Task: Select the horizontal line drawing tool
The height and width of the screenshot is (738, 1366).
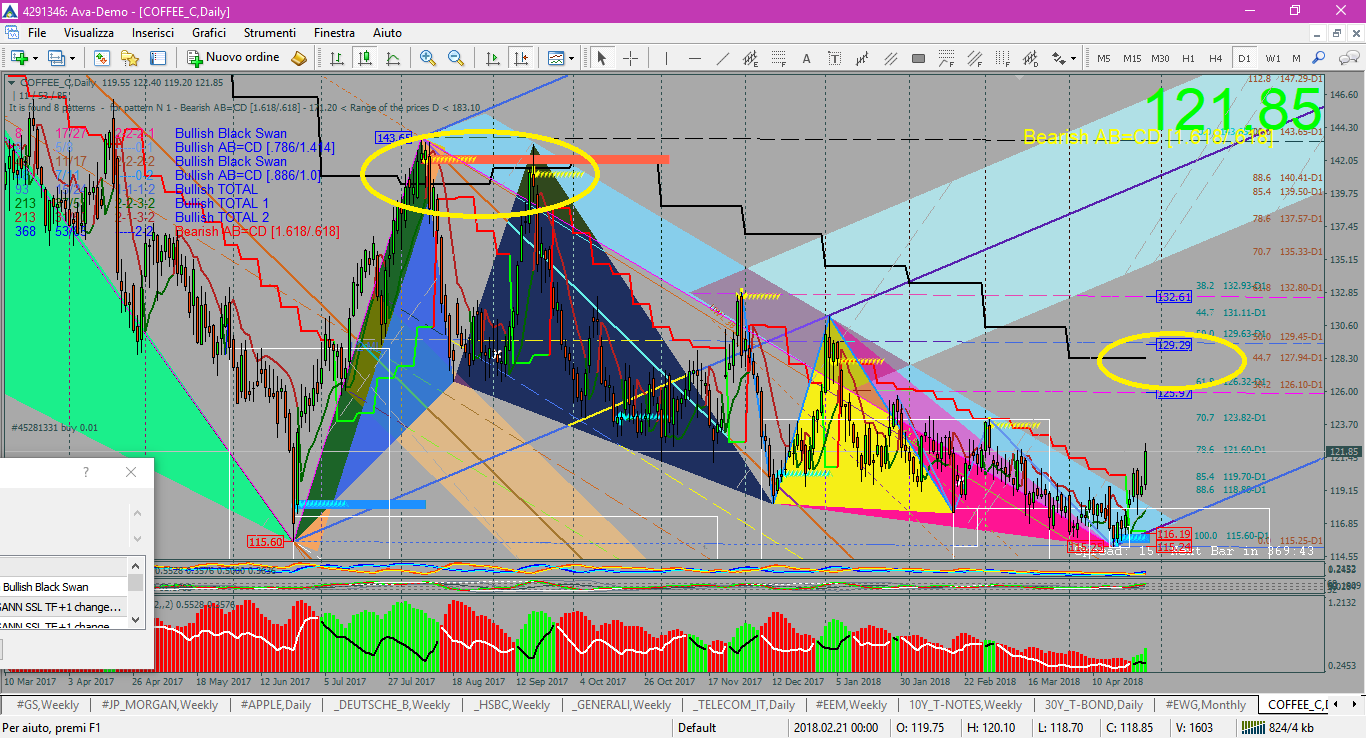Action: pos(694,58)
